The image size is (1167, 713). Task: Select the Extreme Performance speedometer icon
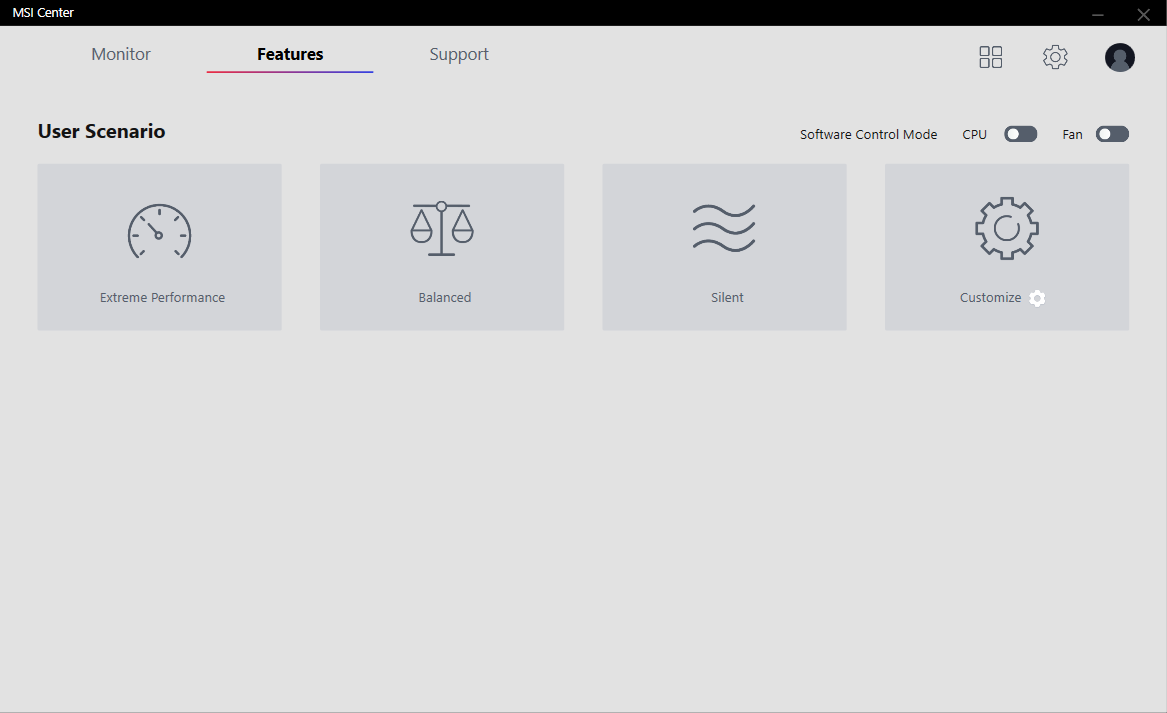(159, 231)
